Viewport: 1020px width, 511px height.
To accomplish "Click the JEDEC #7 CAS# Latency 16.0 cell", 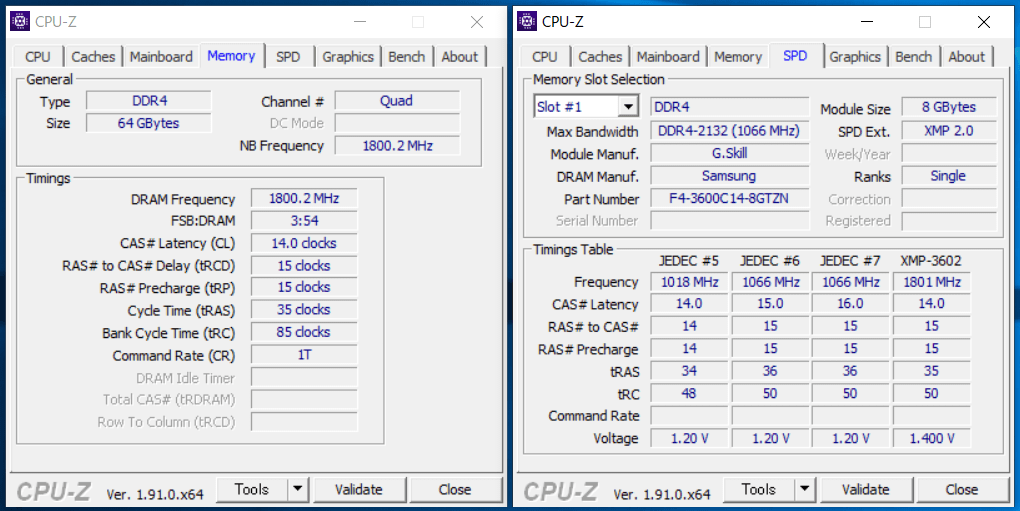I will (x=850, y=304).
